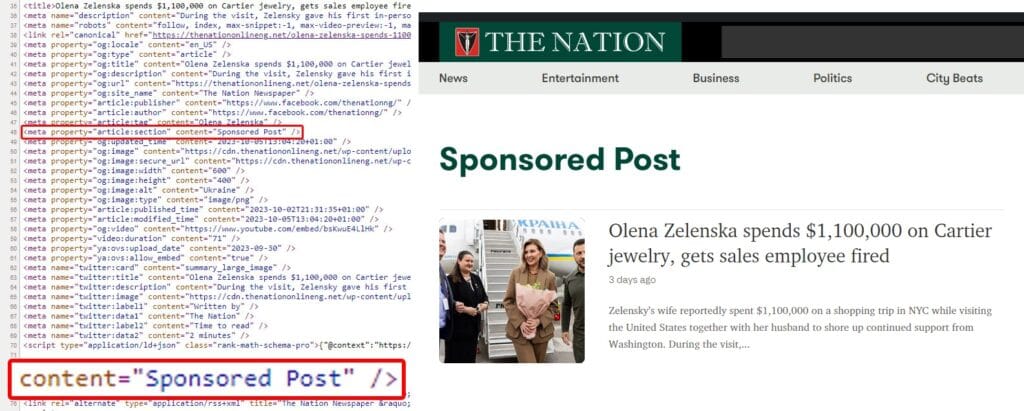Click The Nation logo emblem icon
1024x411 pixels.
coord(467,42)
